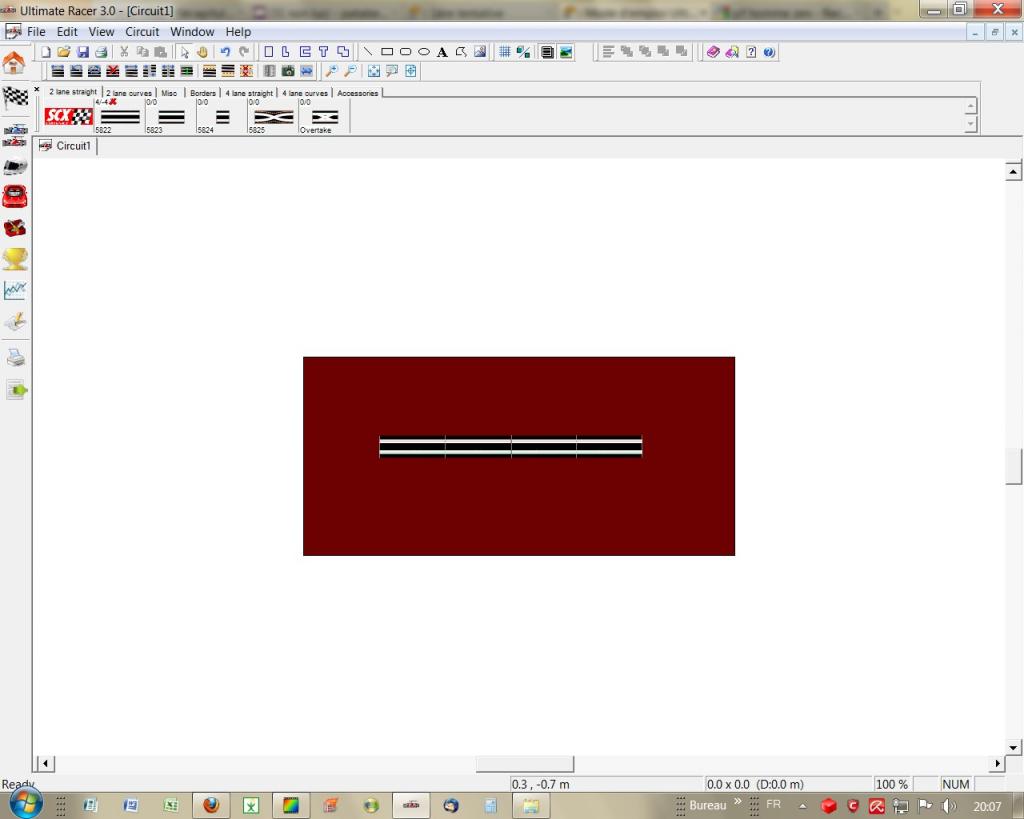Click the checkered flag icon in sidebar
The width and height of the screenshot is (1024, 819).
pos(15,97)
